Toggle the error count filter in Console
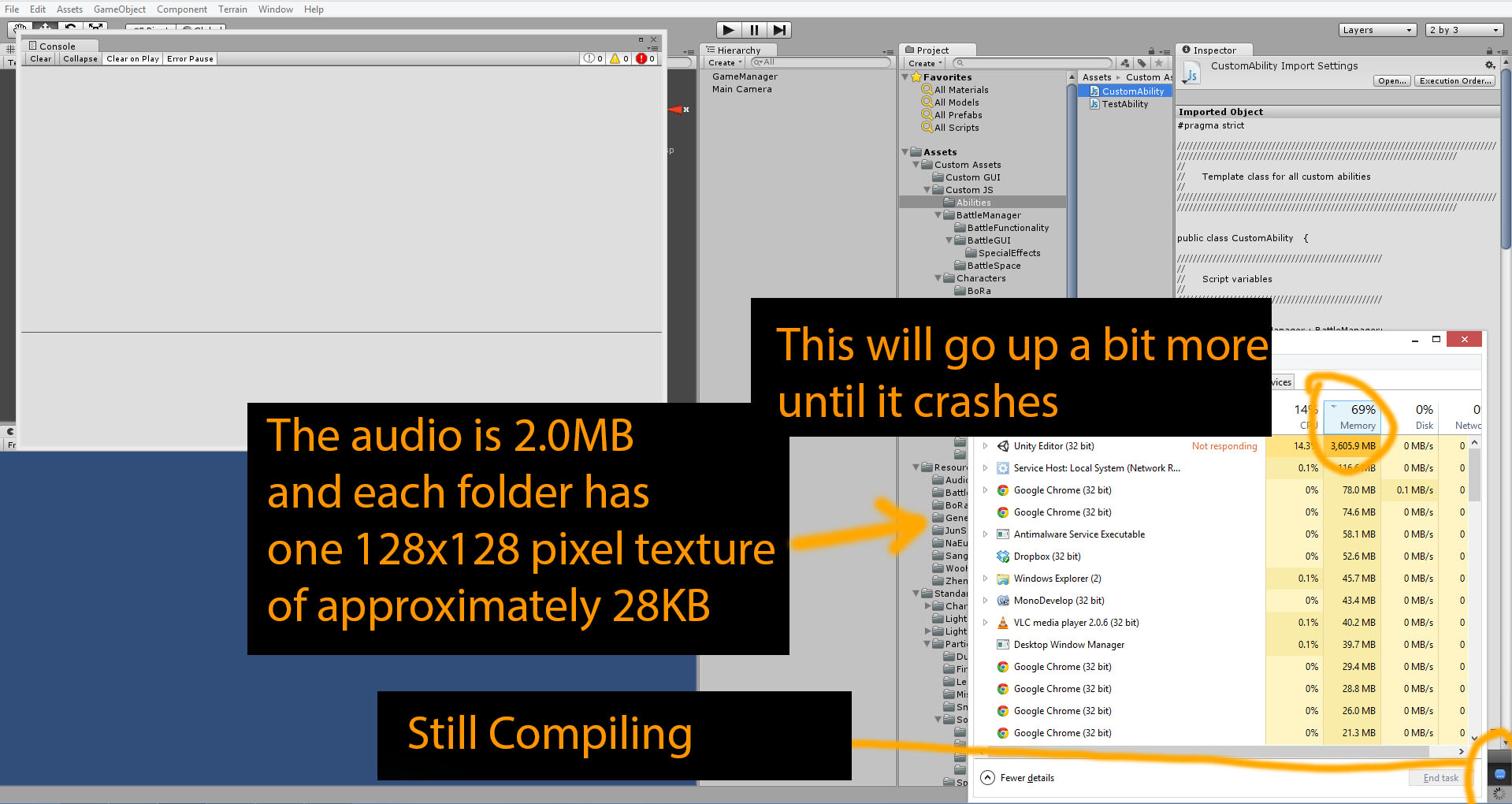 coord(645,58)
